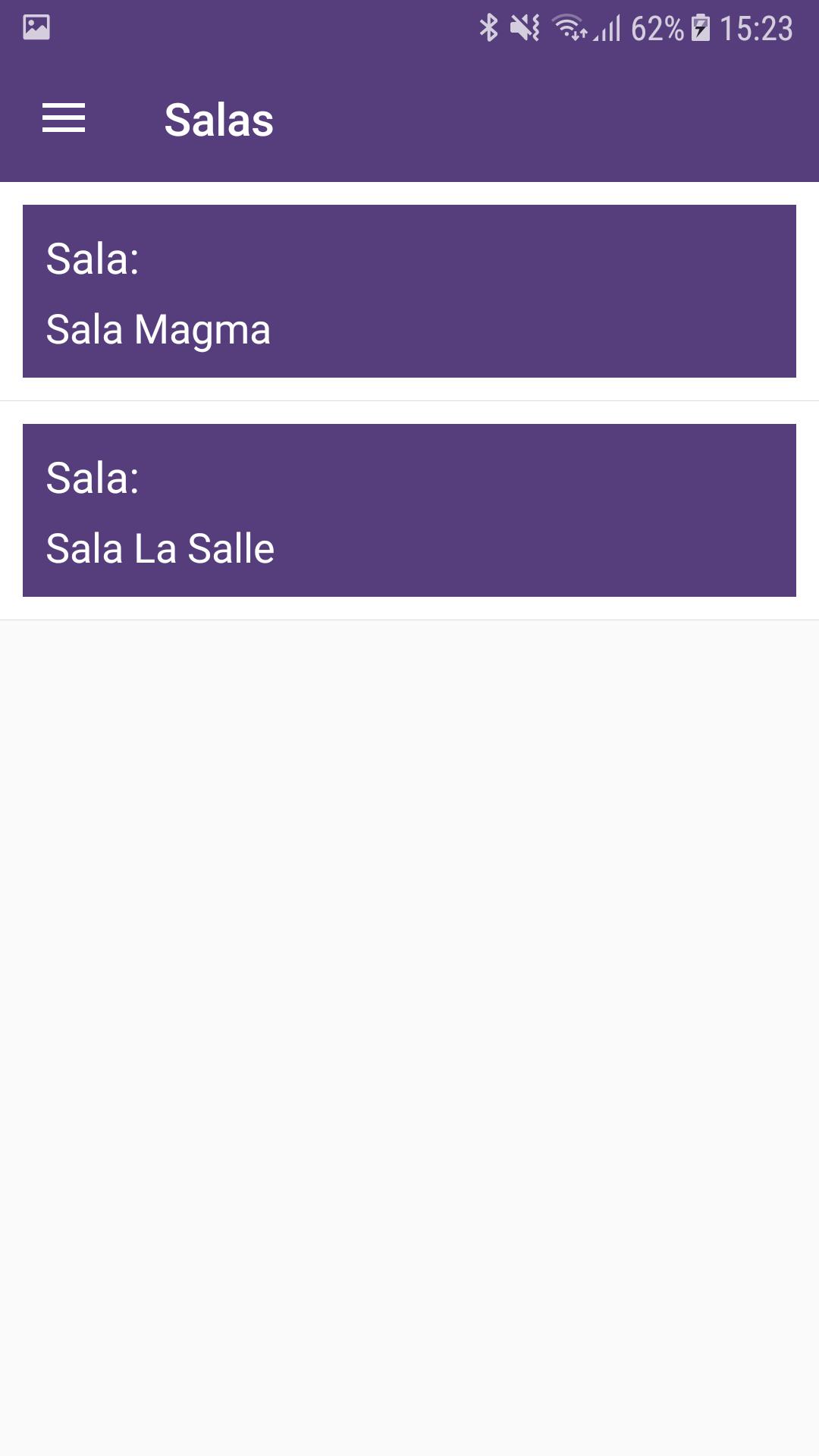Click the Bluetooth status icon
This screenshot has width=819, height=1456.
[488, 28]
